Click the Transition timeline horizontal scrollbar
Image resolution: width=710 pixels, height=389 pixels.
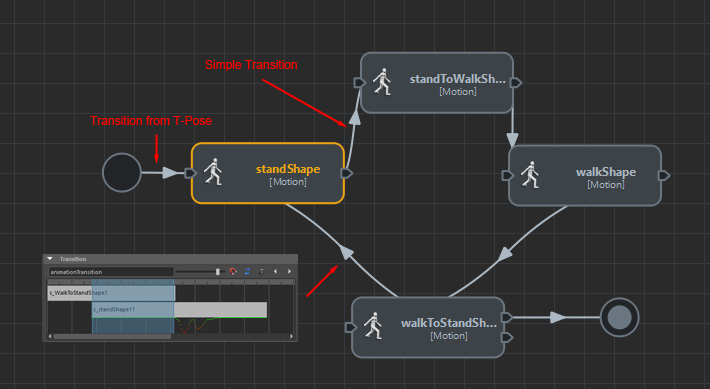pyautogui.click(x=112, y=336)
